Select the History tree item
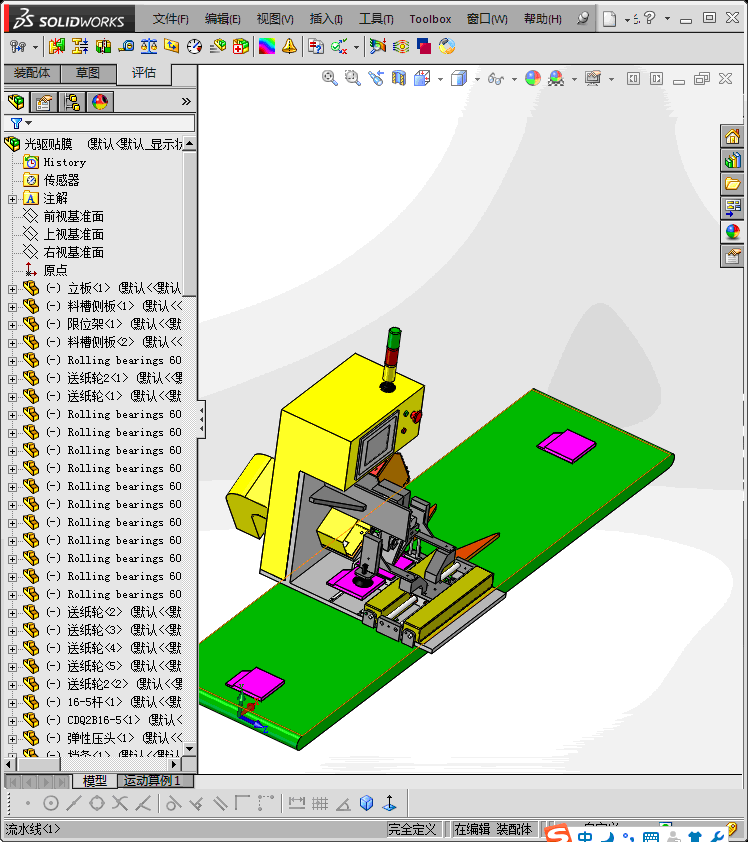This screenshot has height=842, width=748. coord(64,162)
